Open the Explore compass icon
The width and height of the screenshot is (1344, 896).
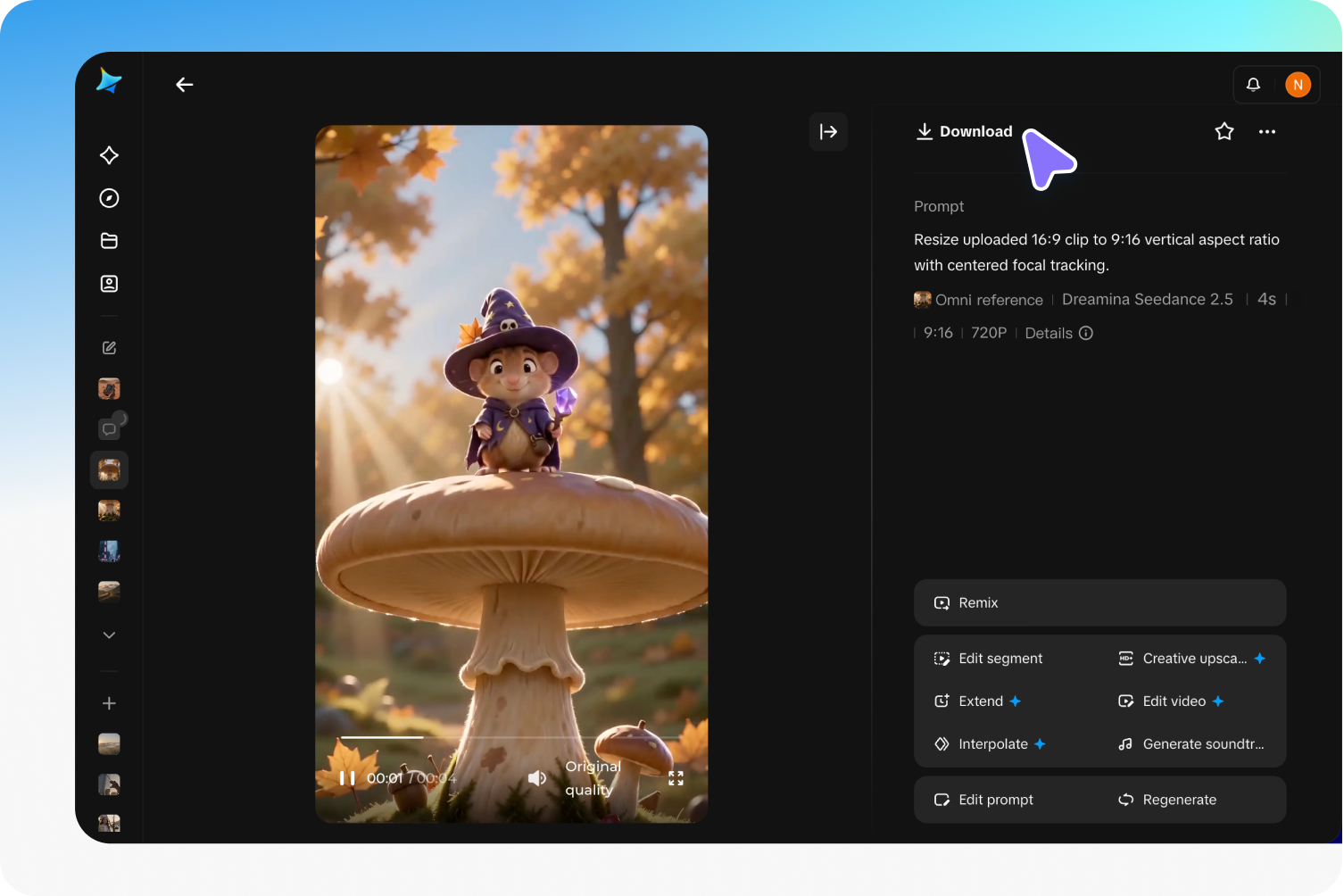pyautogui.click(x=109, y=198)
